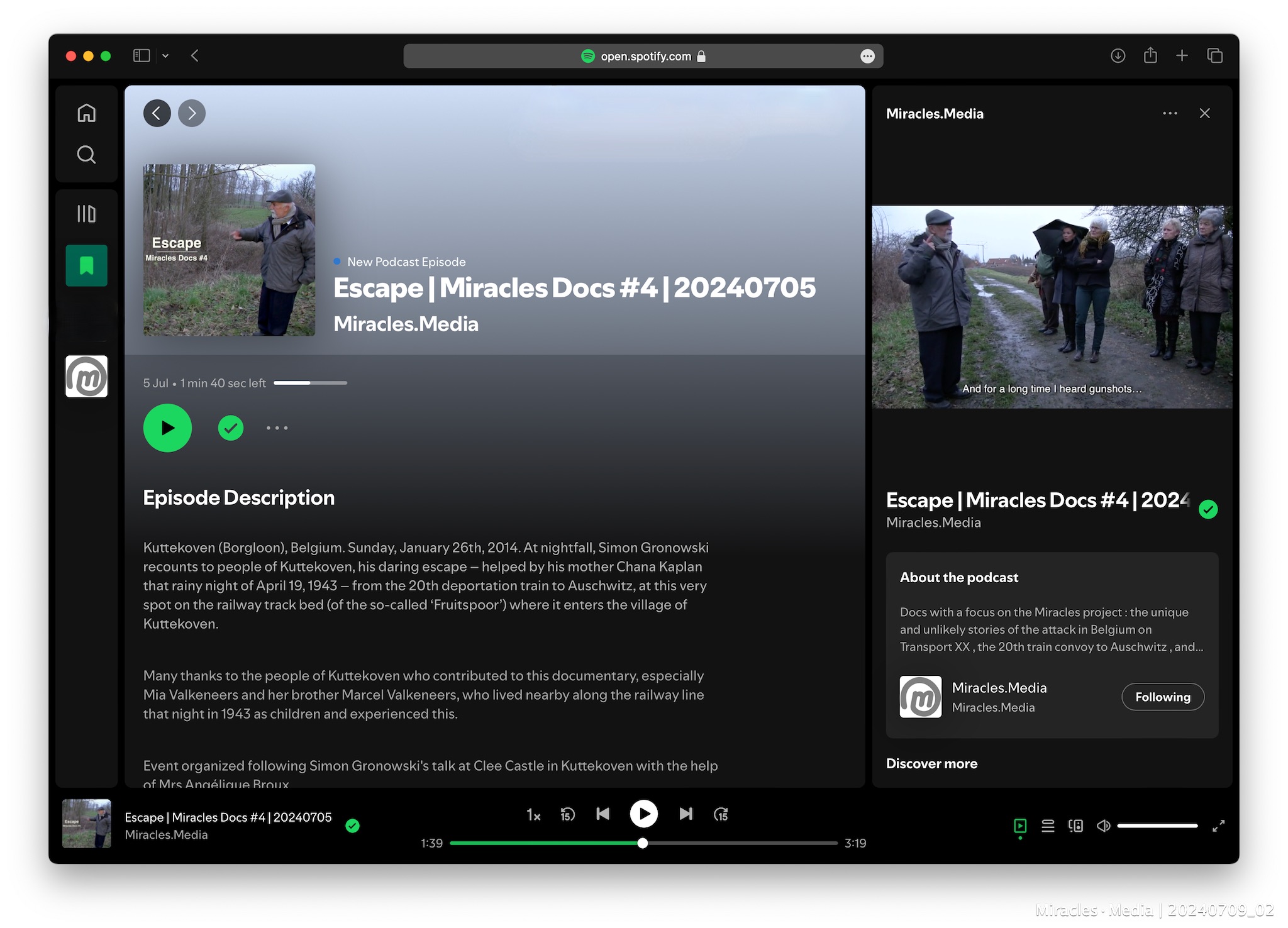The height and width of the screenshot is (928, 1288).
Task: Open Spotify Home from sidebar
Action: pyautogui.click(x=86, y=113)
